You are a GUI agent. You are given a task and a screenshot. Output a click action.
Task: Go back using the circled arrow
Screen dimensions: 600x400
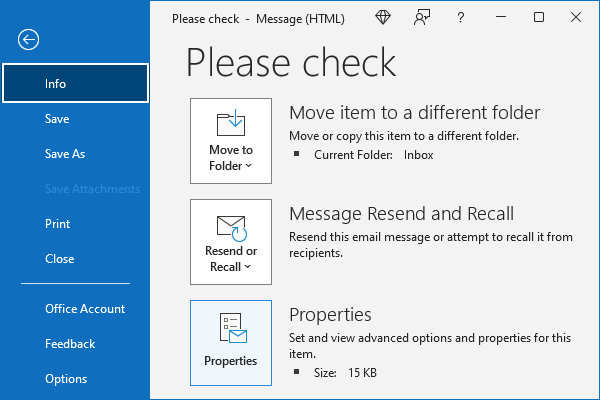click(28, 39)
